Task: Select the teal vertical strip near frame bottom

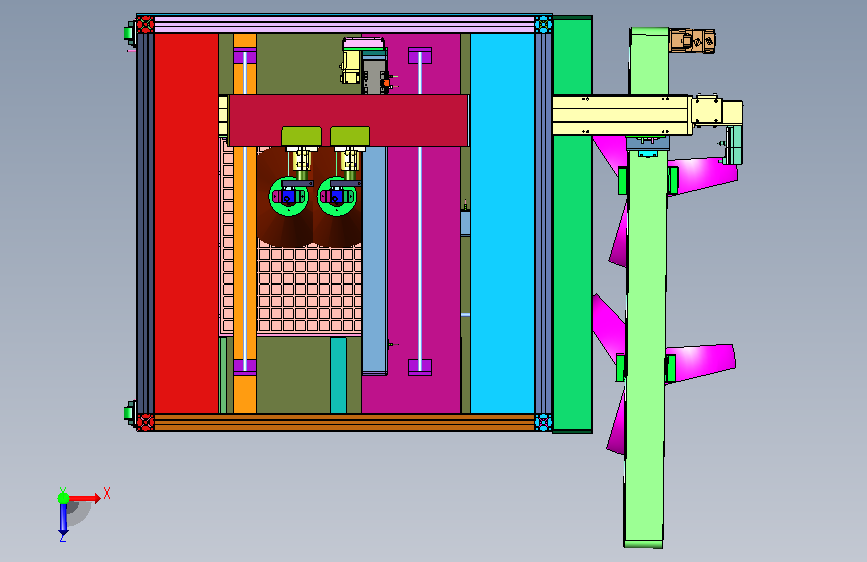Action: pyautogui.click(x=338, y=375)
